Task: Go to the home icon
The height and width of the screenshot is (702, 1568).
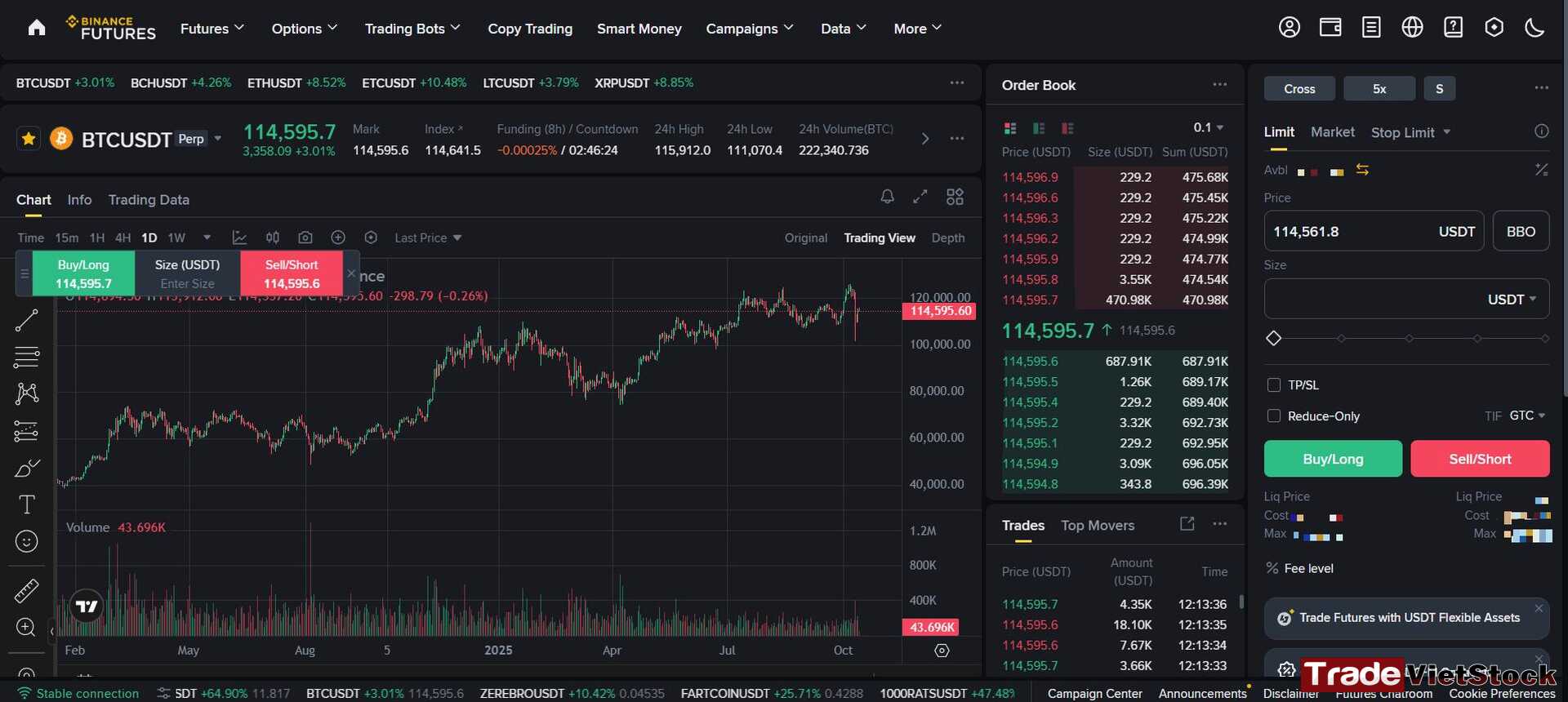Action: (36, 28)
